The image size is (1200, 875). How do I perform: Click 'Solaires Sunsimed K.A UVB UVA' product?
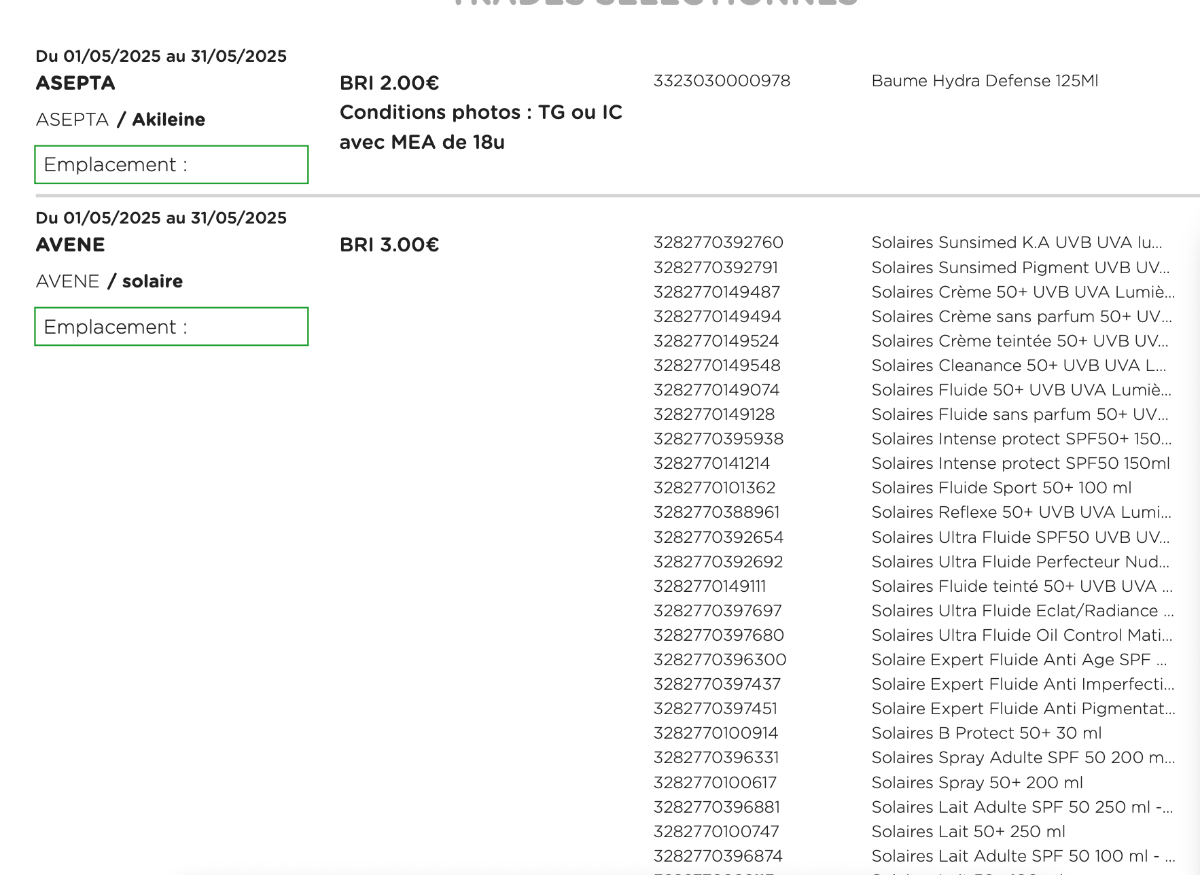(x=1017, y=243)
